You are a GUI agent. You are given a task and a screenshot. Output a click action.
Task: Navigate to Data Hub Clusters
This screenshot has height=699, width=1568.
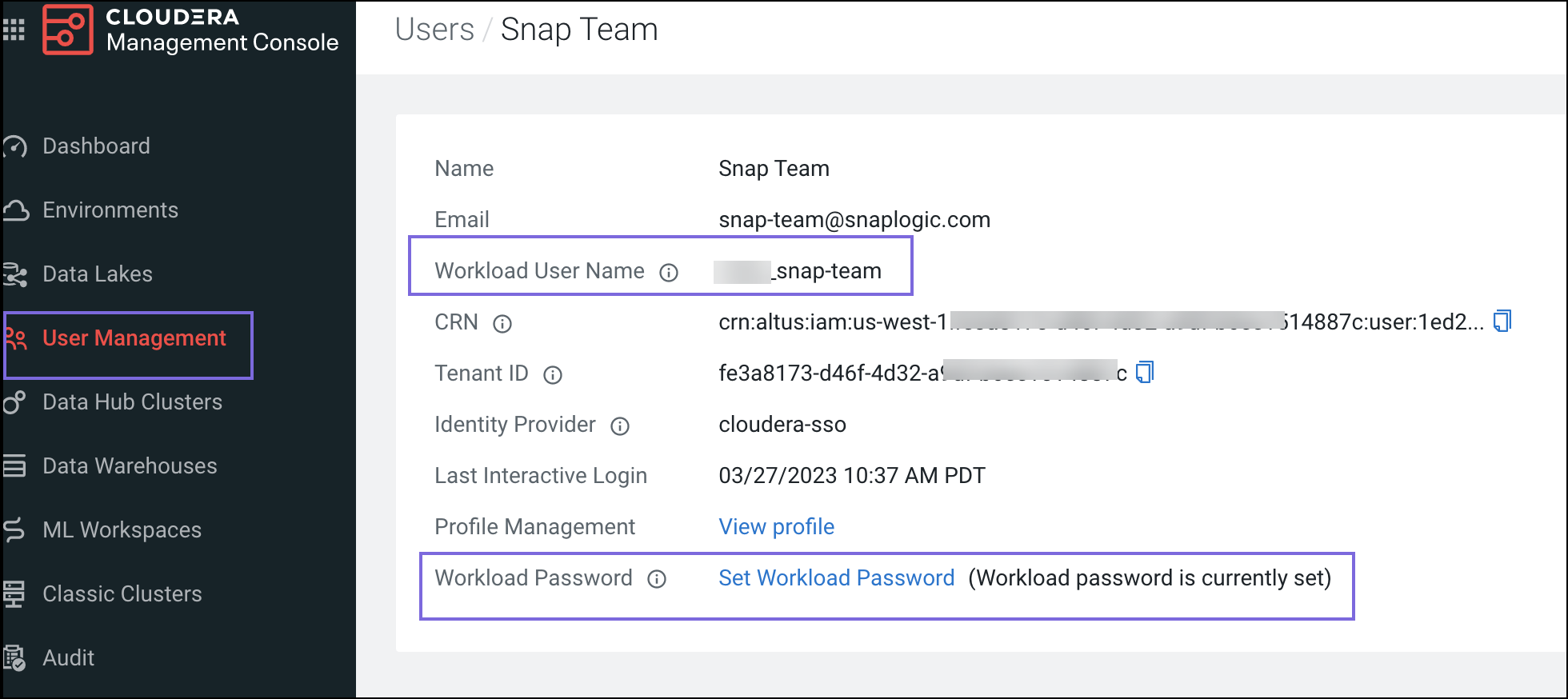click(x=132, y=402)
